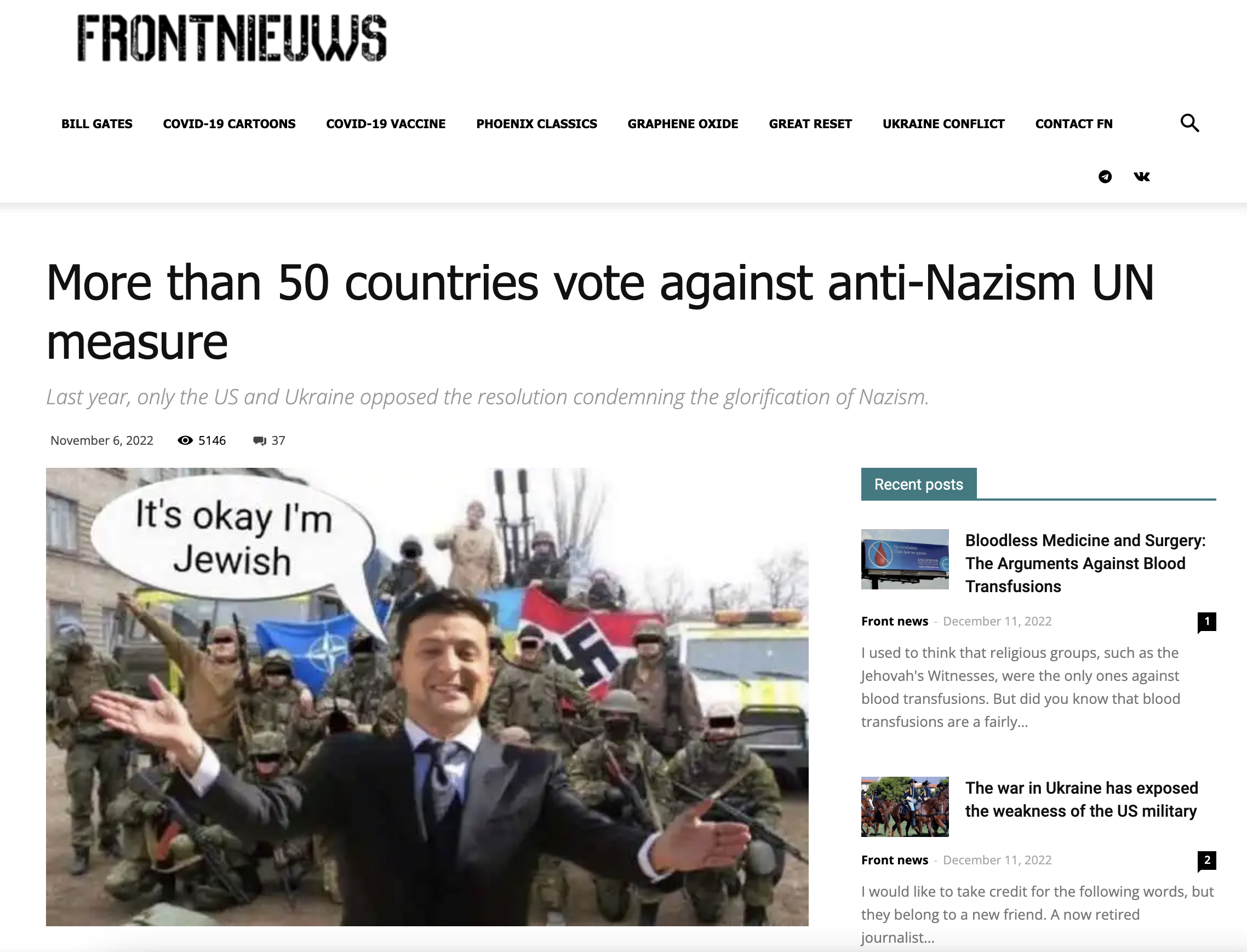
Task: Click the eye views icon
Action: pyautogui.click(x=185, y=440)
